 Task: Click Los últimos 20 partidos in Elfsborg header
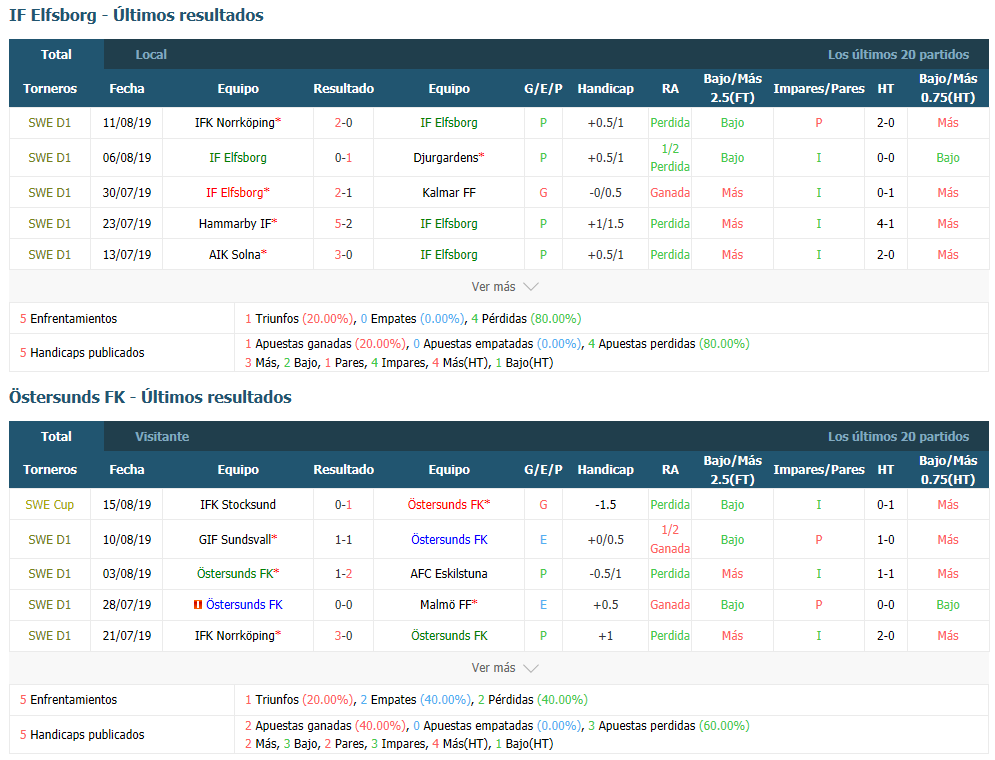pos(898,55)
